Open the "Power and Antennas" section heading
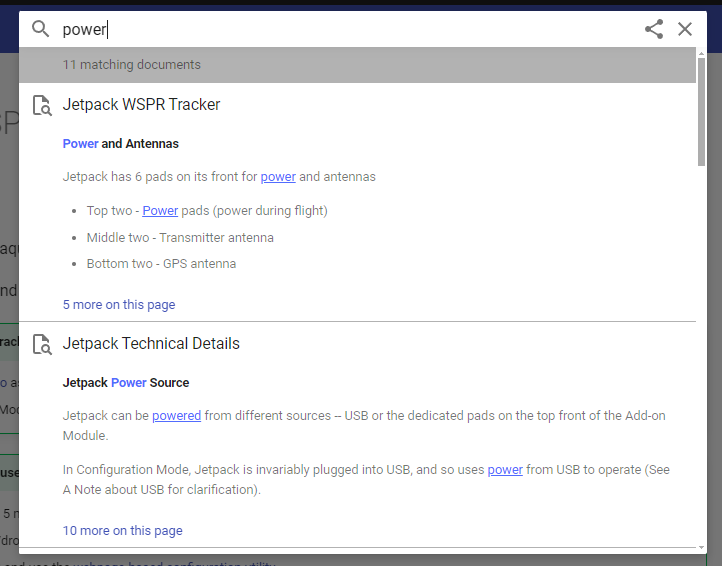 pyautogui.click(x=121, y=144)
